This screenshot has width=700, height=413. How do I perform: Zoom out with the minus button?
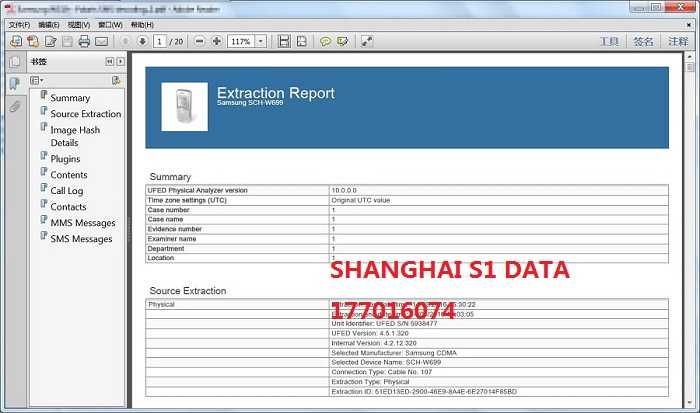pos(200,41)
